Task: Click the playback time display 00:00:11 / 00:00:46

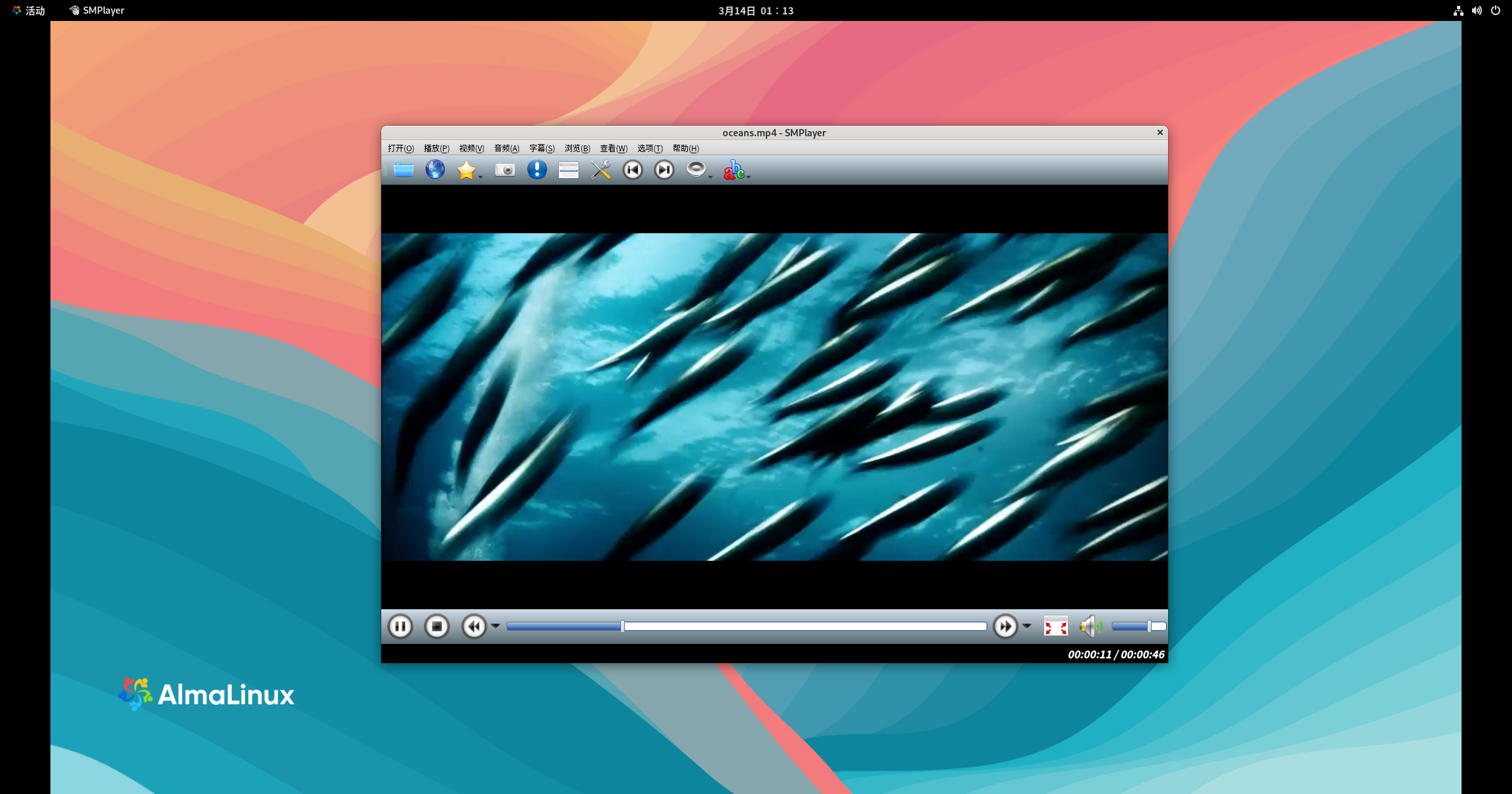Action: click(1116, 654)
